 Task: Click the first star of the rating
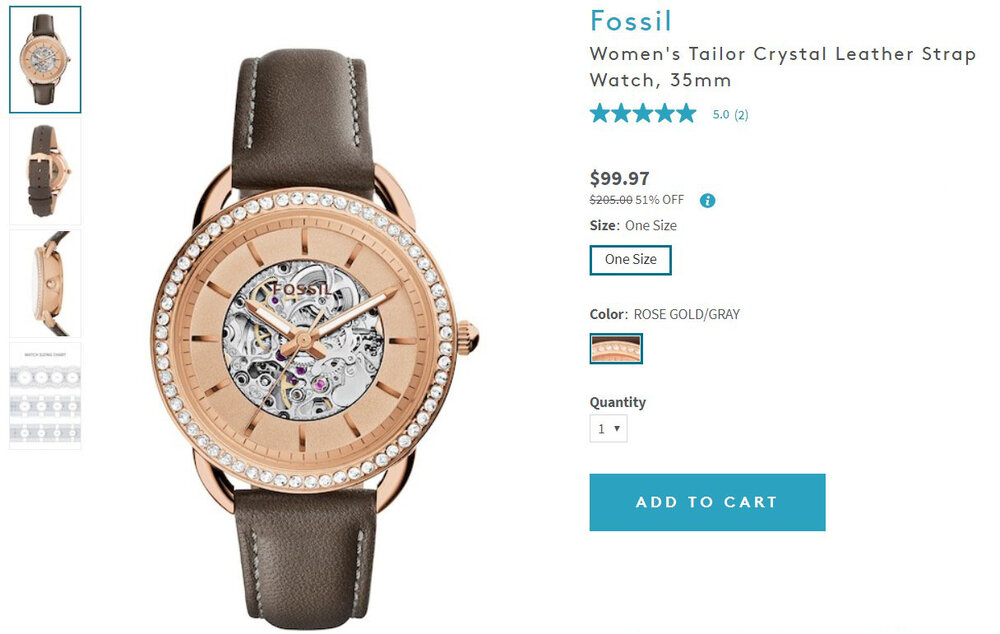(600, 114)
